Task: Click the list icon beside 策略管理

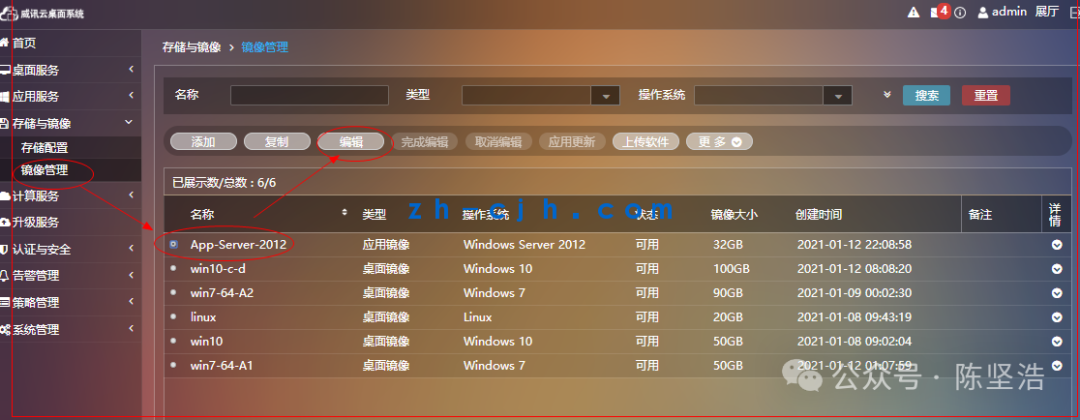Action: coord(6,303)
